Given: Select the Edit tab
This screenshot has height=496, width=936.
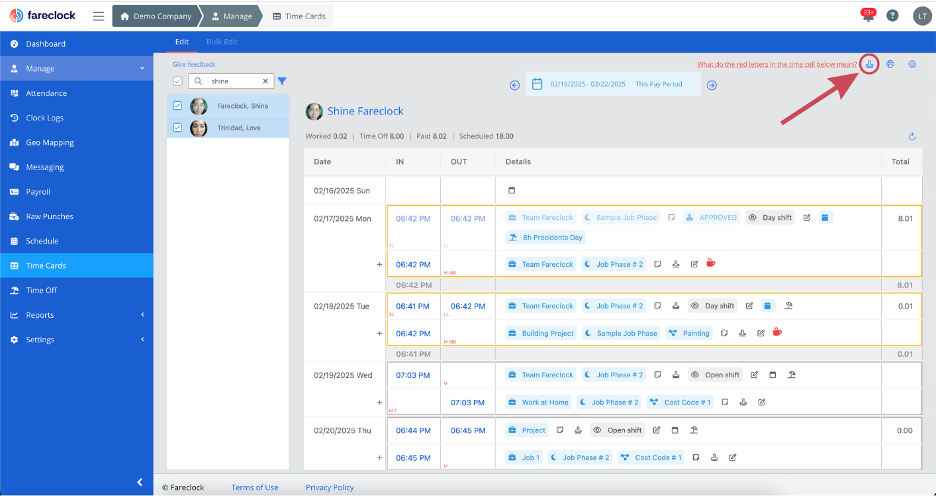Looking at the screenshot, I should [181, 42].
